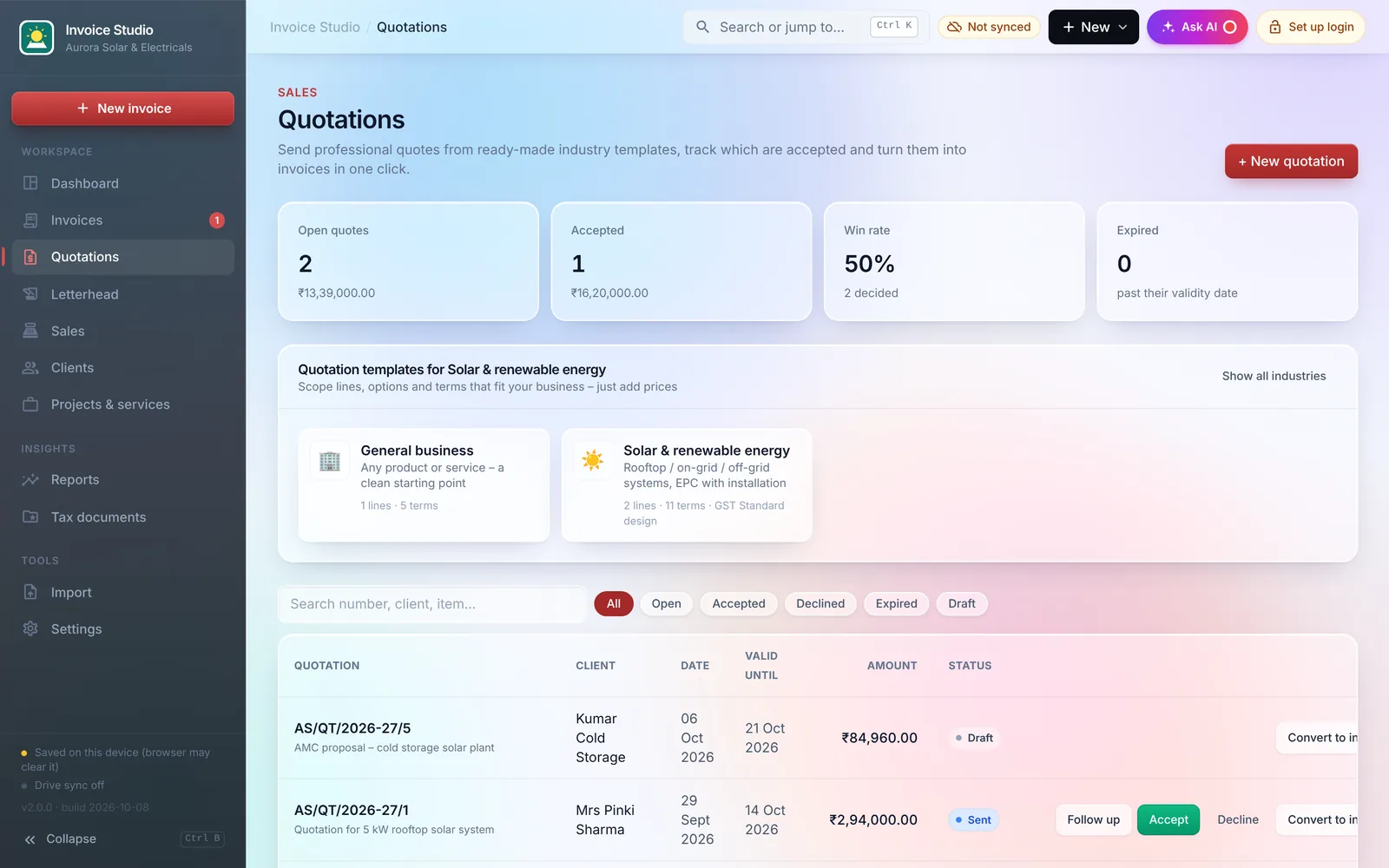Open Projects & services
1389x868 pixels.
point(122,404)
